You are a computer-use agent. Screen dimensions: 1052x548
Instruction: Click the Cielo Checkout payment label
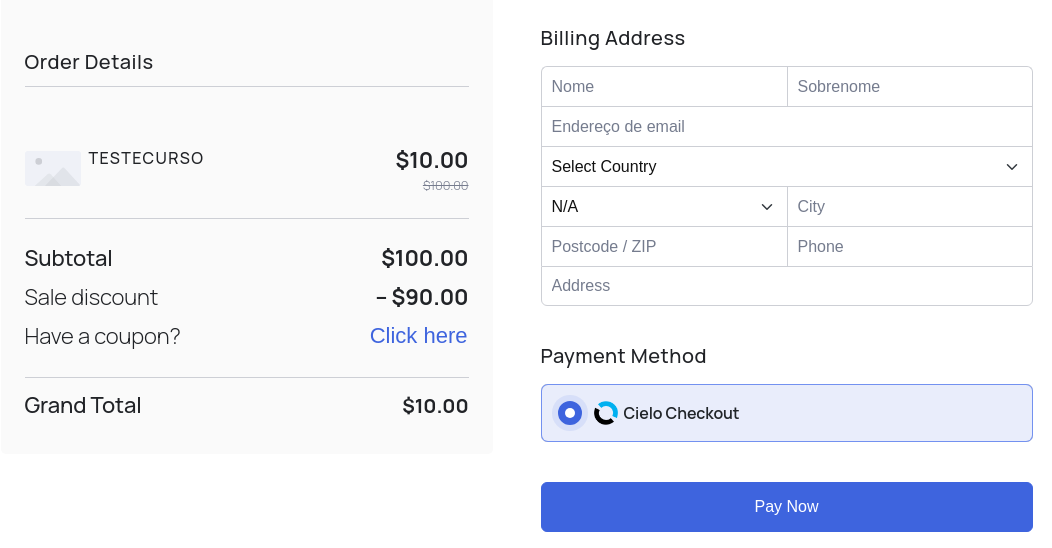681,413
